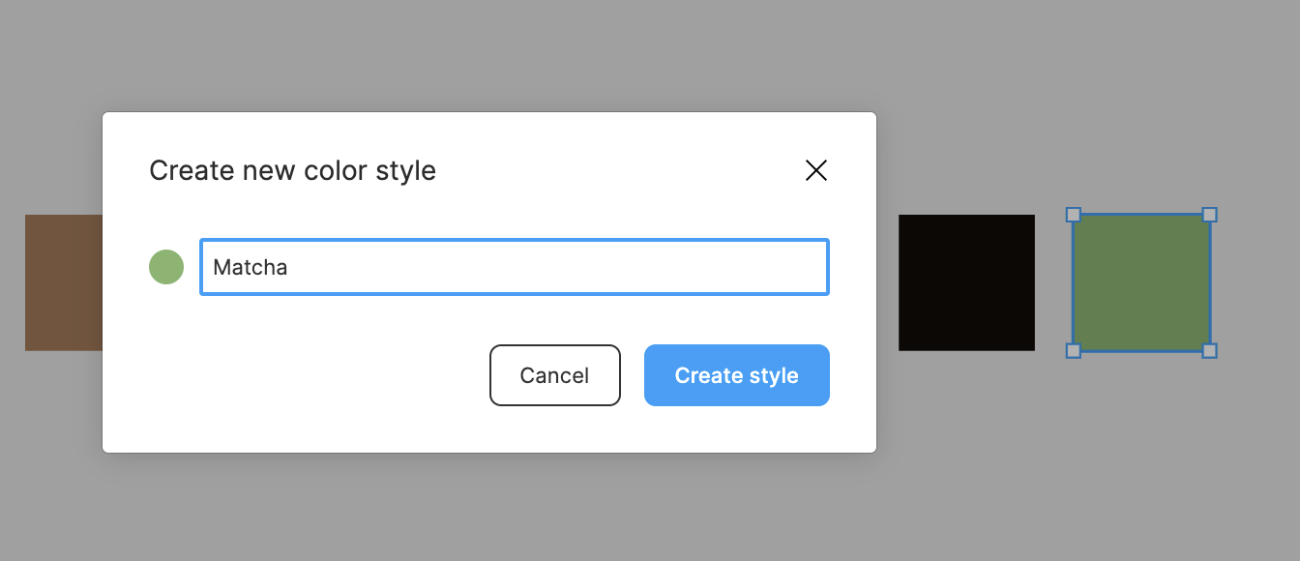1300x561 pixels.
Task: Select the black square on canvas
Action: pos(966,282)
